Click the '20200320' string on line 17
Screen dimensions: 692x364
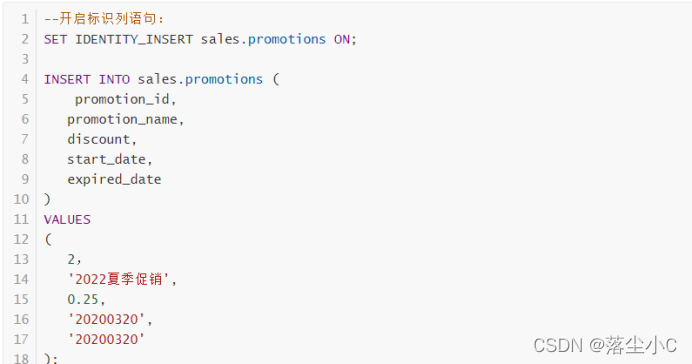point(106,339)
